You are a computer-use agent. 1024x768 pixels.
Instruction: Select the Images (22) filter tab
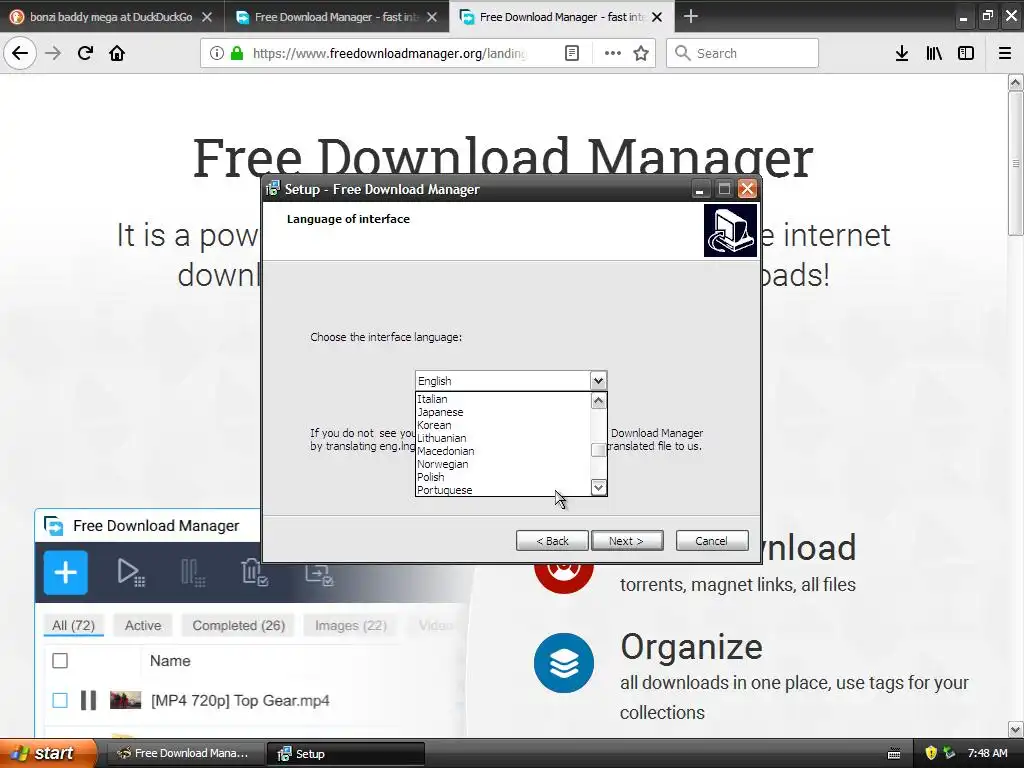[x=351, y=626]
